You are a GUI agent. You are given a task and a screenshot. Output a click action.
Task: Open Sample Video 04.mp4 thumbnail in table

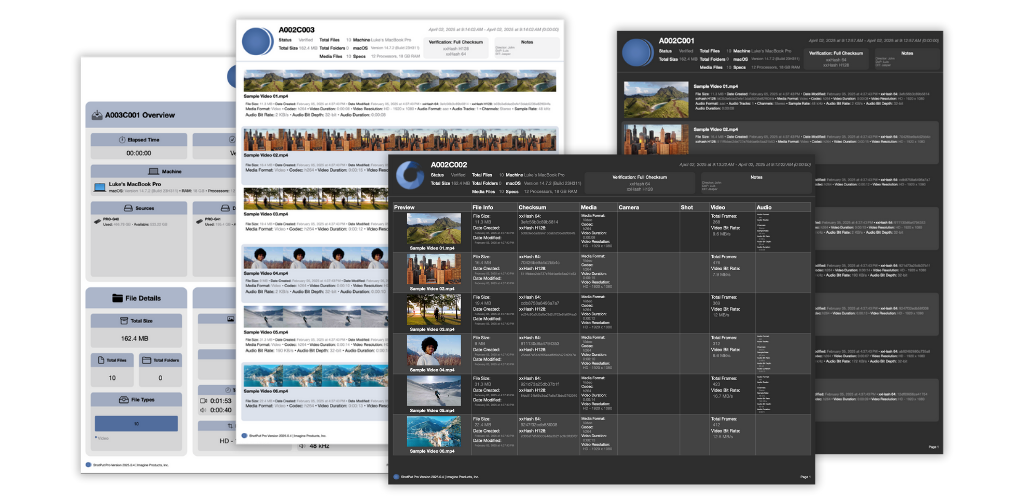tap(434, 351)
